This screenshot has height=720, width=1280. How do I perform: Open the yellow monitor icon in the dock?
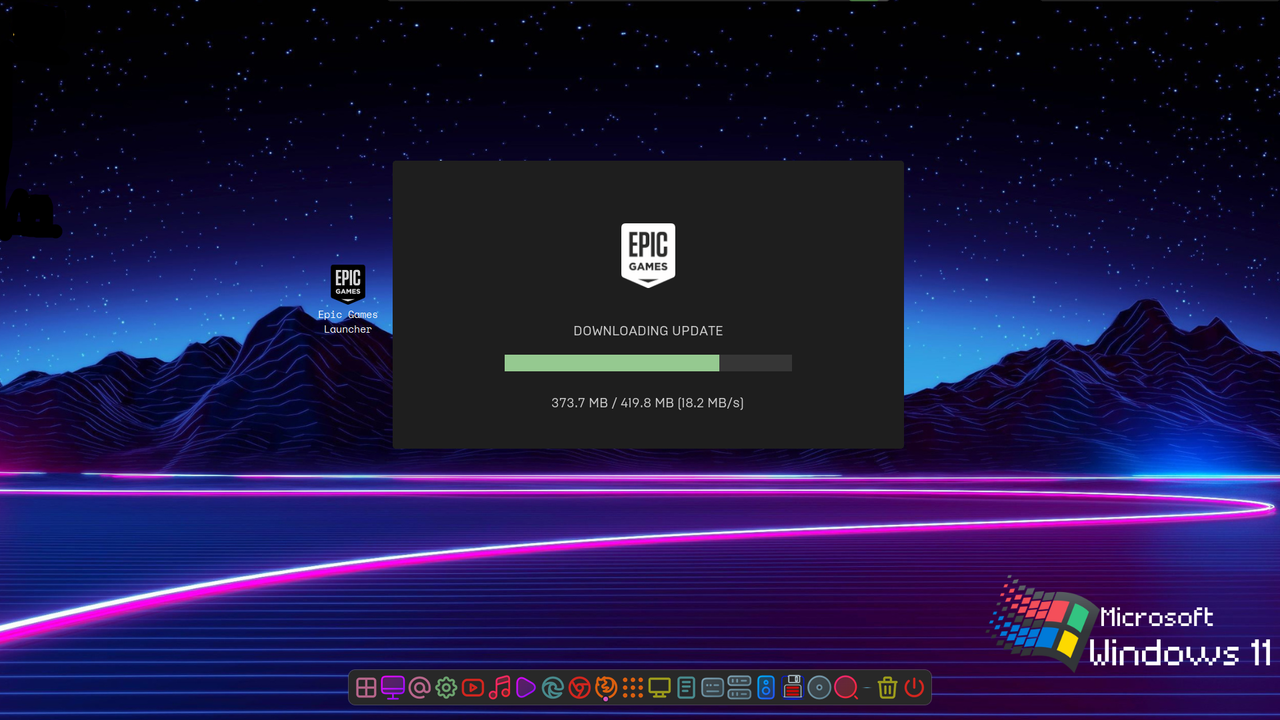click(x=659, y=688)
